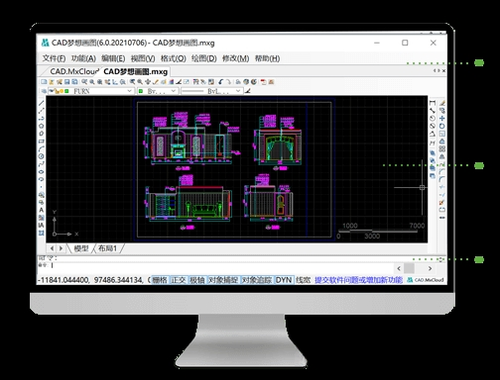This screenshot has height=380, width=500.
Task: Click the green layer color swatch beside FURN
Action: coord(67,91)
